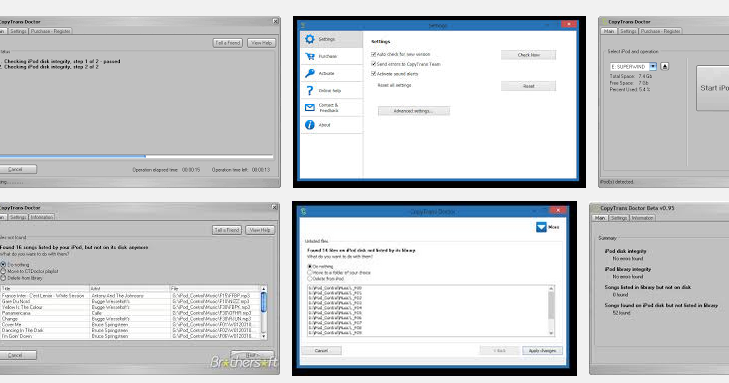Open Online help question mark icon

coord(310,90)
